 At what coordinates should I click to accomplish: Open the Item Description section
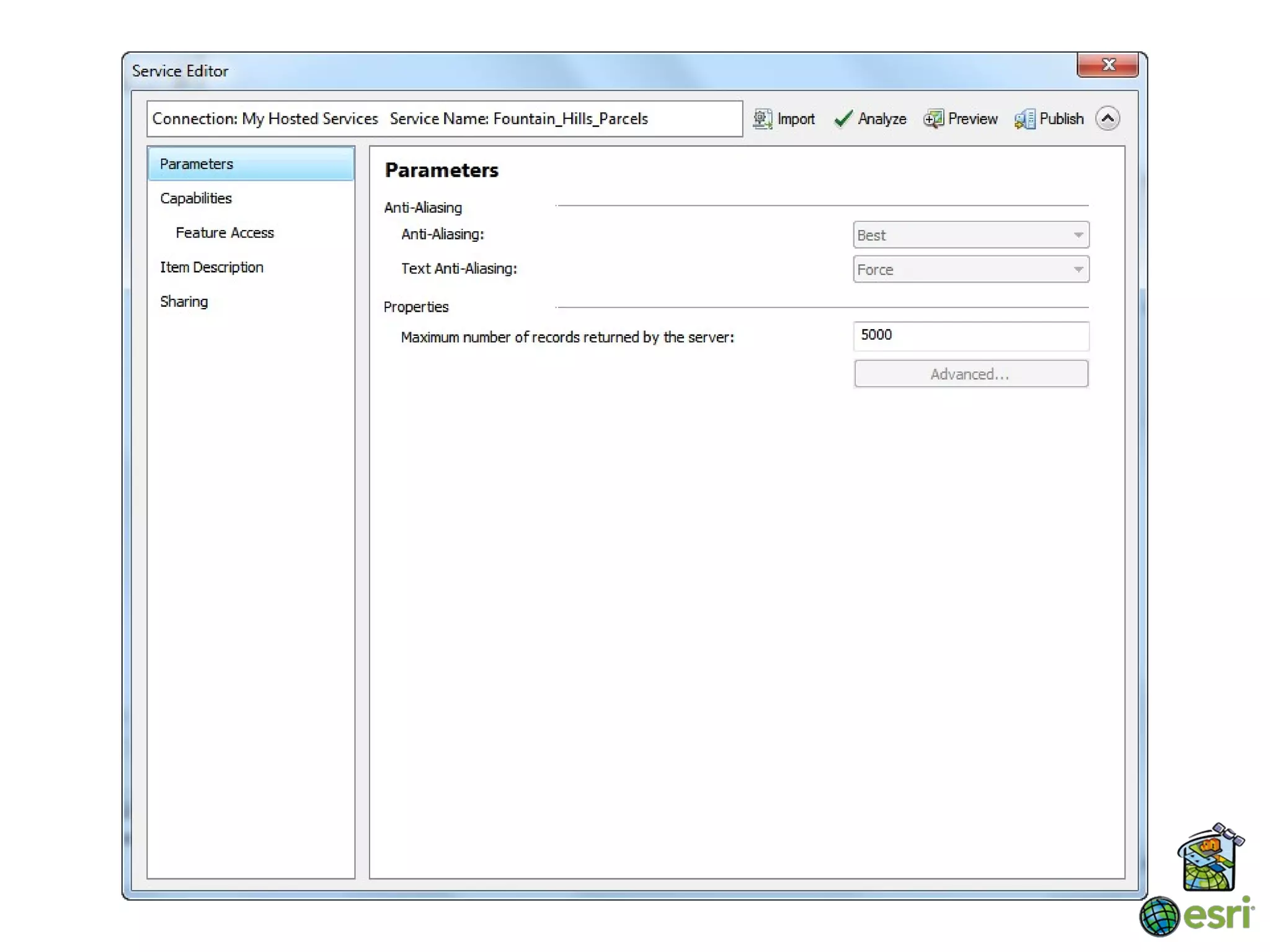click(x=211, y=267)
